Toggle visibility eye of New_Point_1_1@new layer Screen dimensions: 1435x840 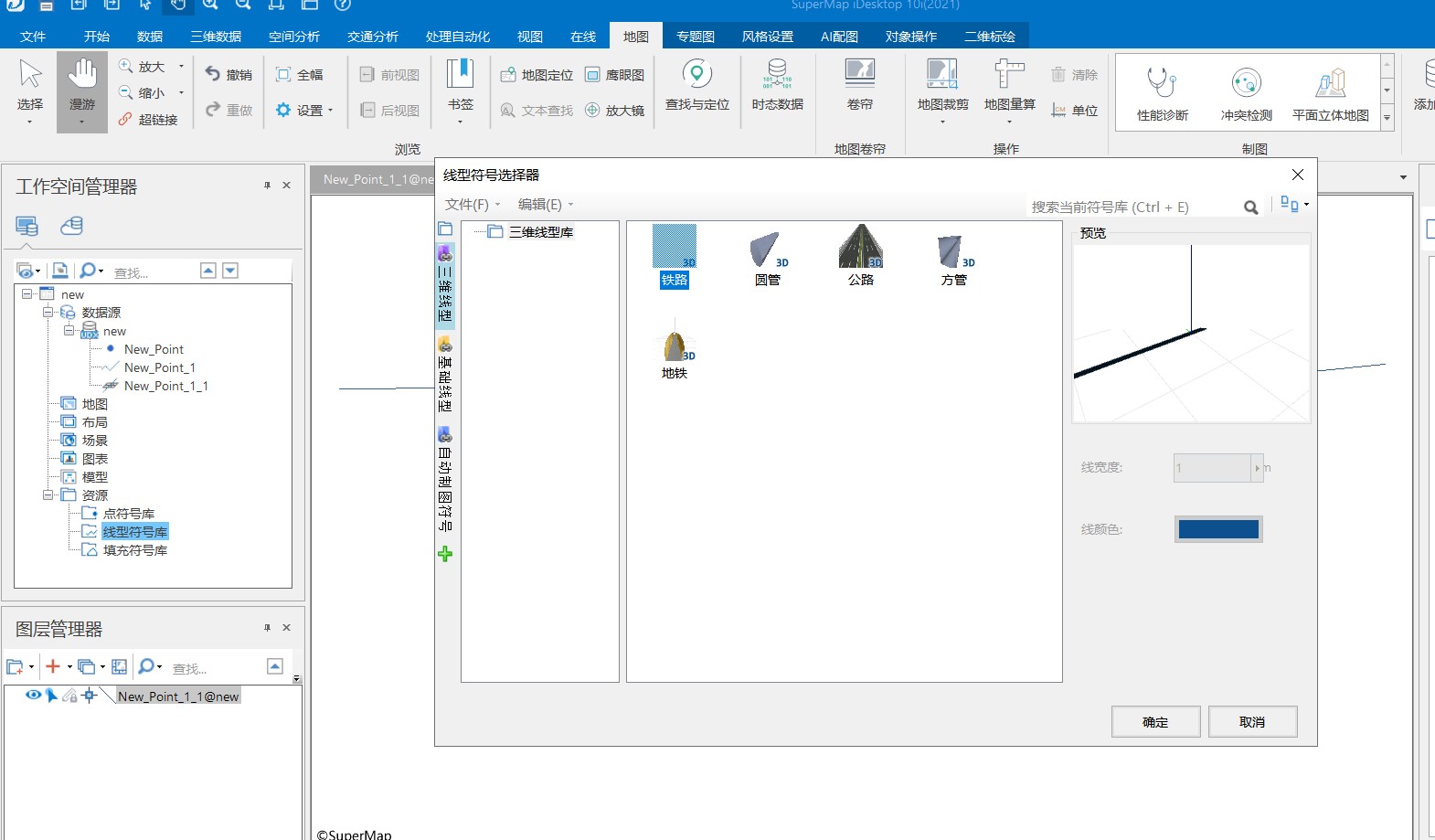(x=33, y=696)
